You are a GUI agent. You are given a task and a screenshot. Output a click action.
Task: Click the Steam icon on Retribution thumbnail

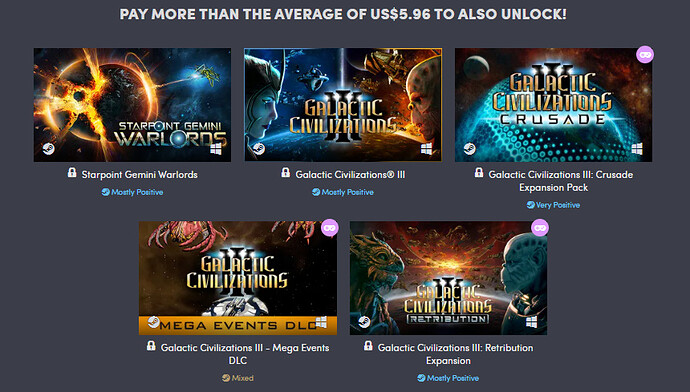pyautogui.click(x=364, y=322)
